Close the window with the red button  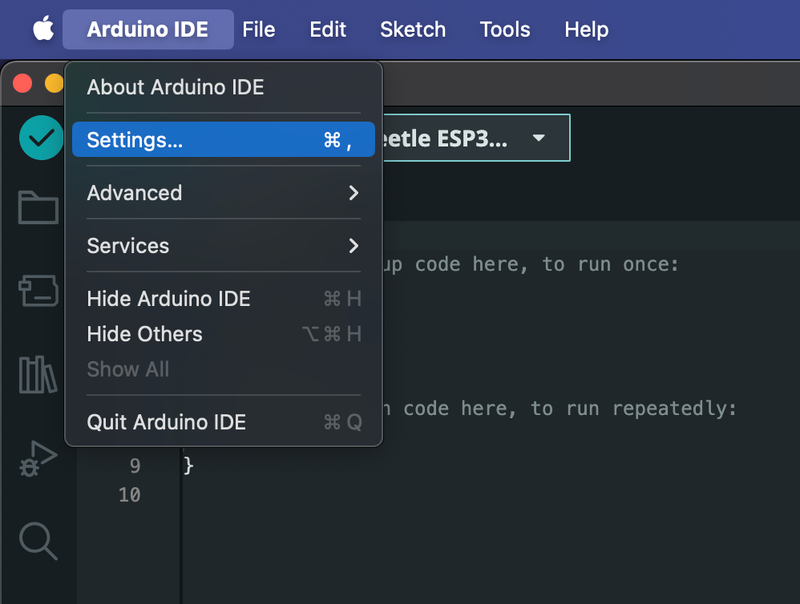tap(22, 83)
